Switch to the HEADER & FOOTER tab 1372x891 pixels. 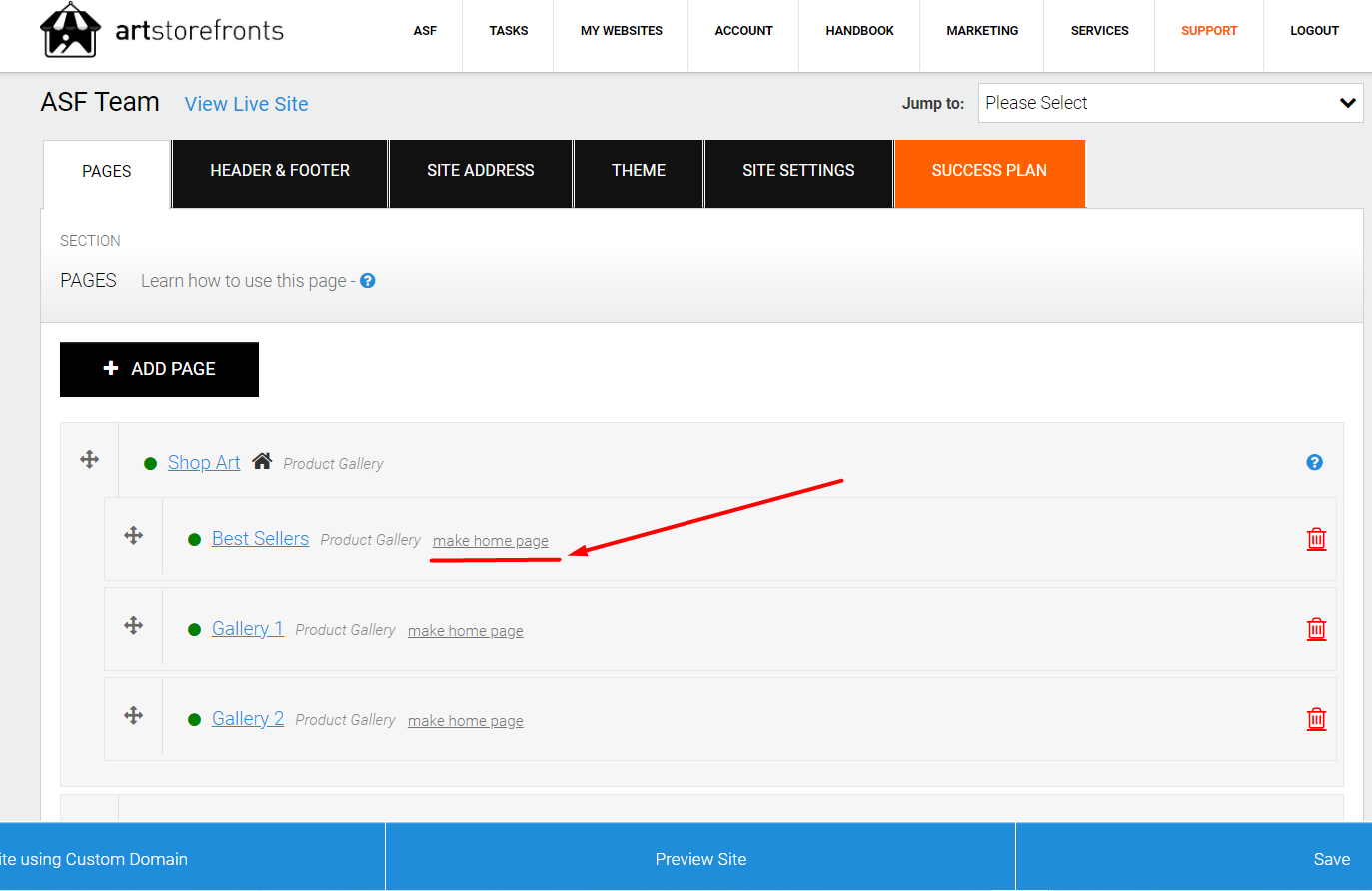point(280,173)
